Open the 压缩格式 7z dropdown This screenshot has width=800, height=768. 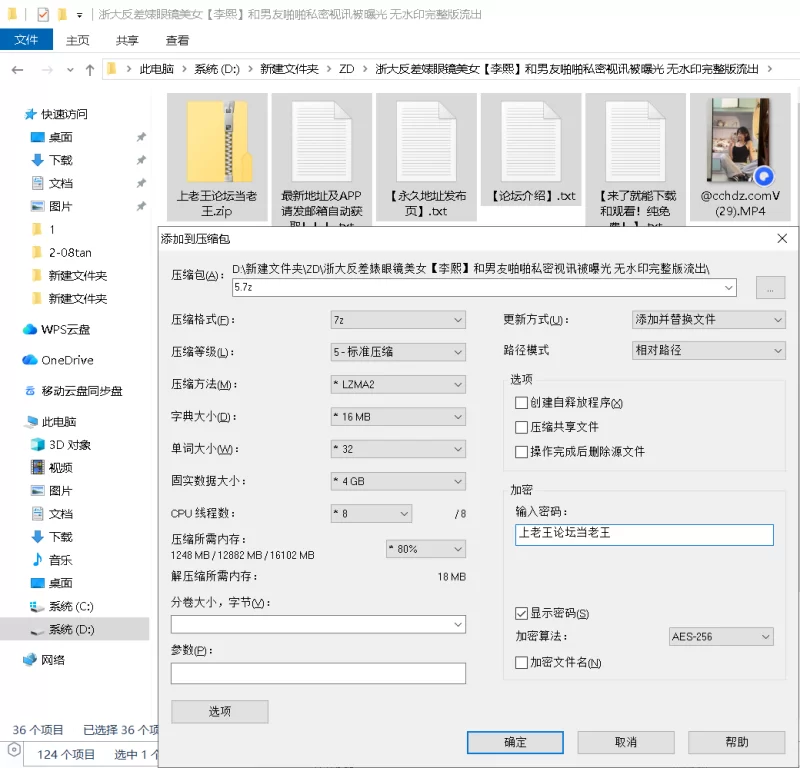click(398, 320)
